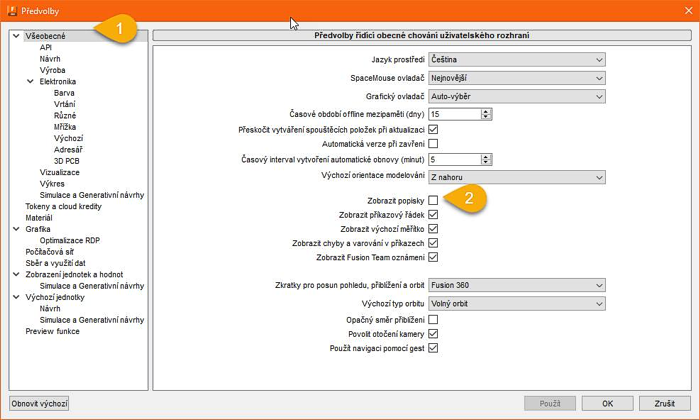Open the Grafický ovladač dropdown

click(x=516, y=96)
